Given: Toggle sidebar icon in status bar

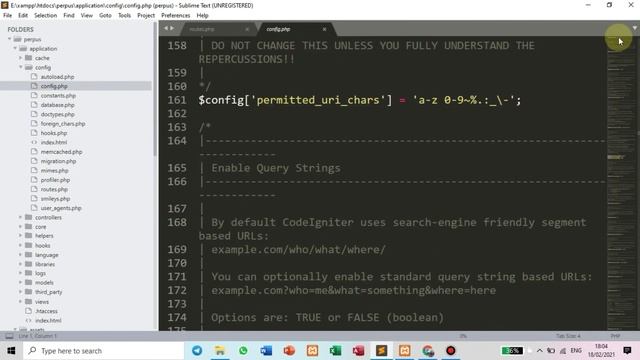Looking at the screenshot, I should pos(9,336).
